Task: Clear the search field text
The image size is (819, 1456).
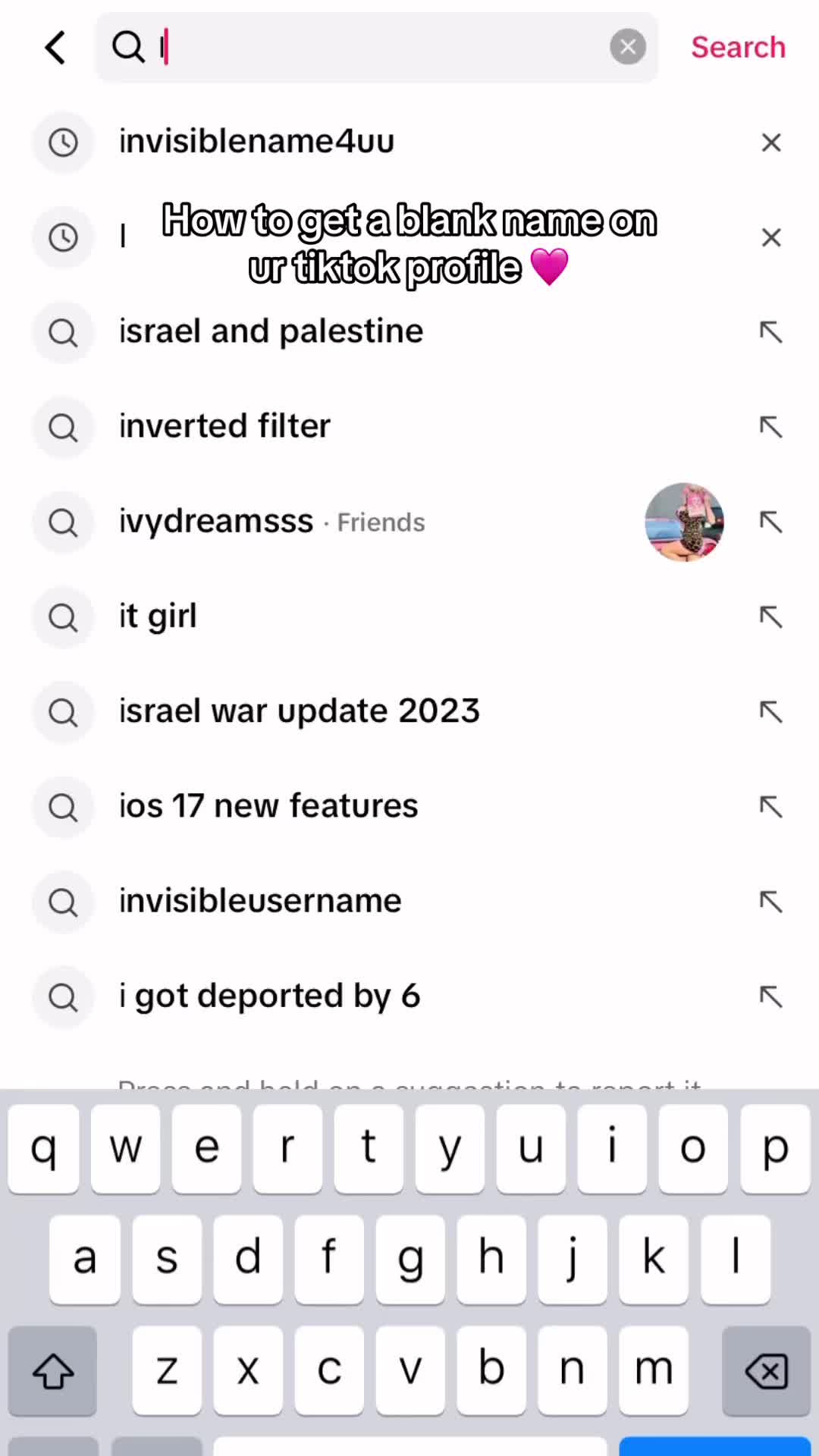Action: (628, 47)
